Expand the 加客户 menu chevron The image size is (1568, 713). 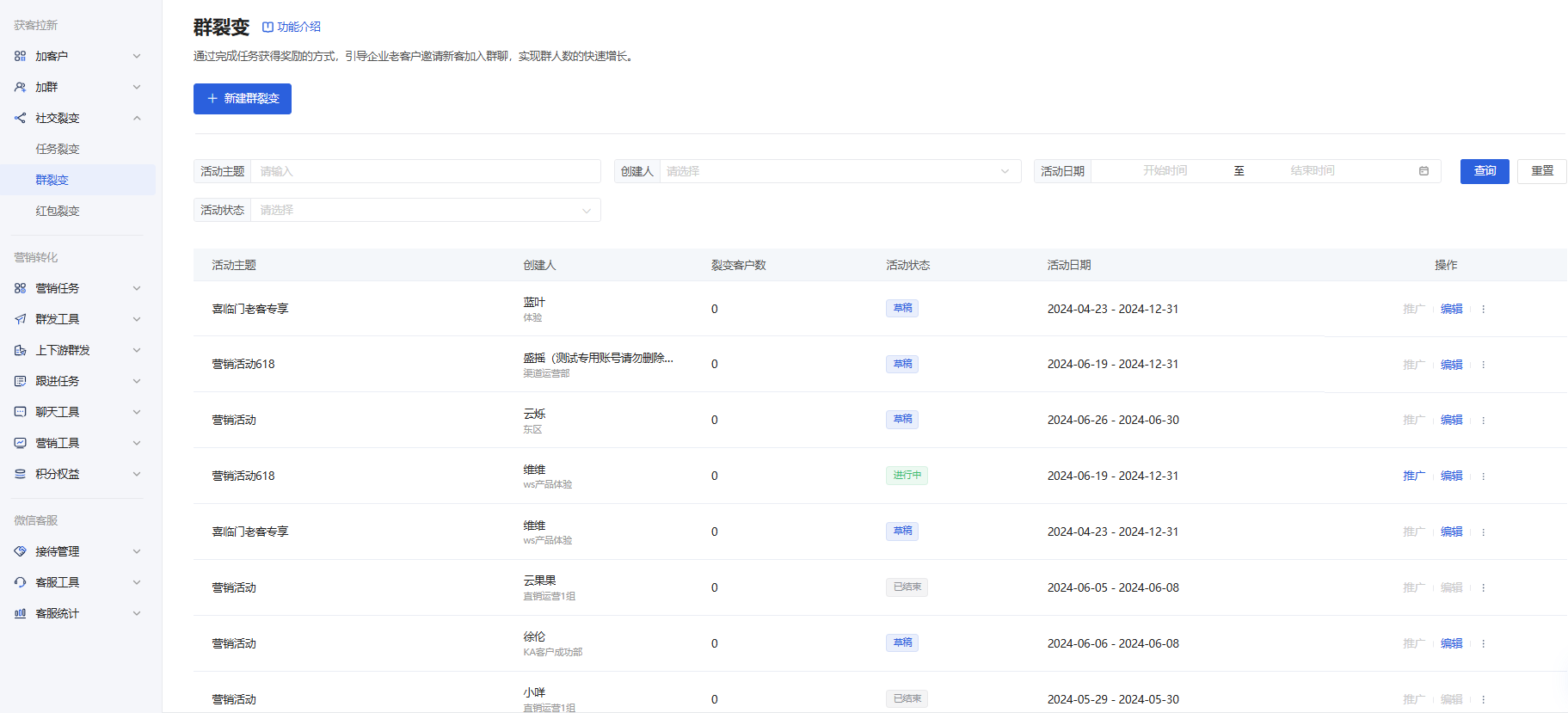[x=137, y=56]
